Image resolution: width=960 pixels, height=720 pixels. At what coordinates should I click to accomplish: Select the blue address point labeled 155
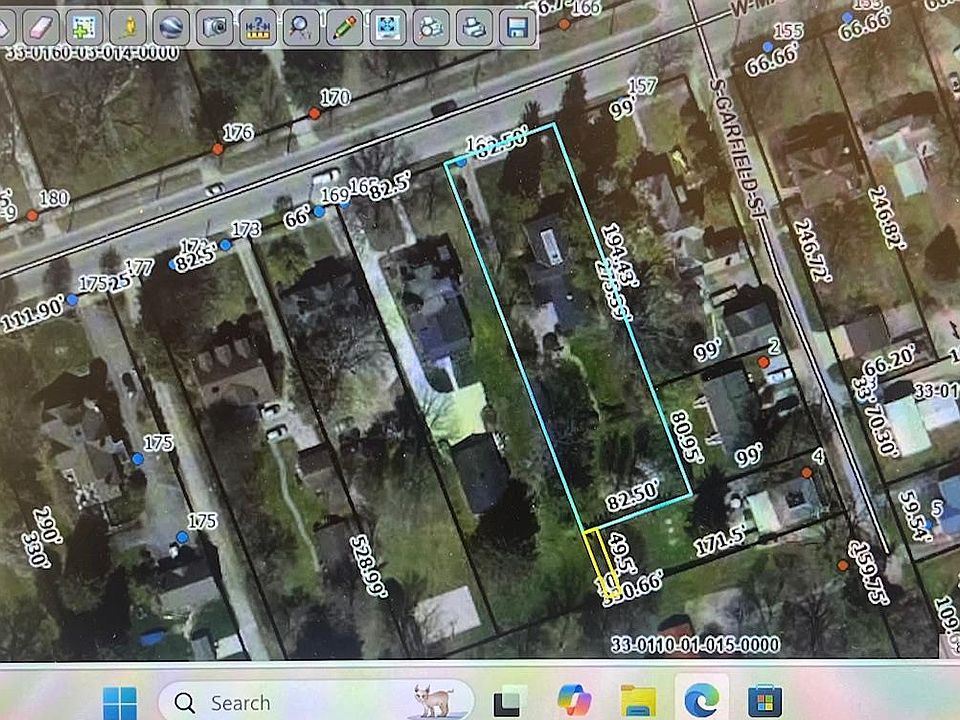(767, 47)
